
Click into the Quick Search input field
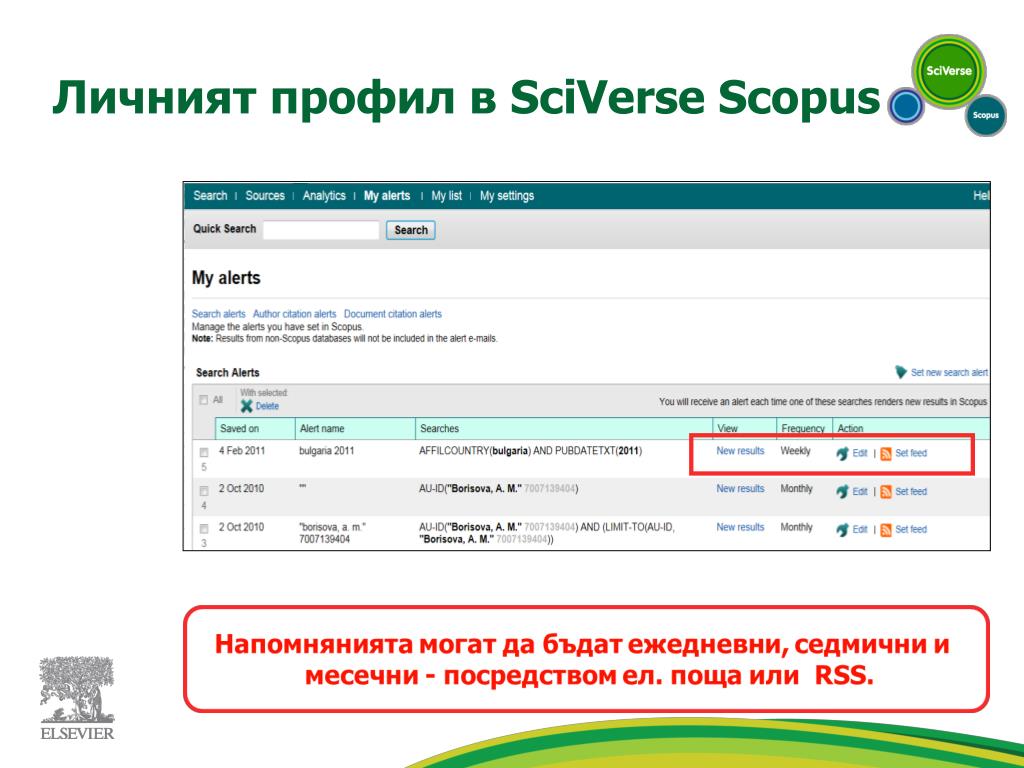point(321,230)
